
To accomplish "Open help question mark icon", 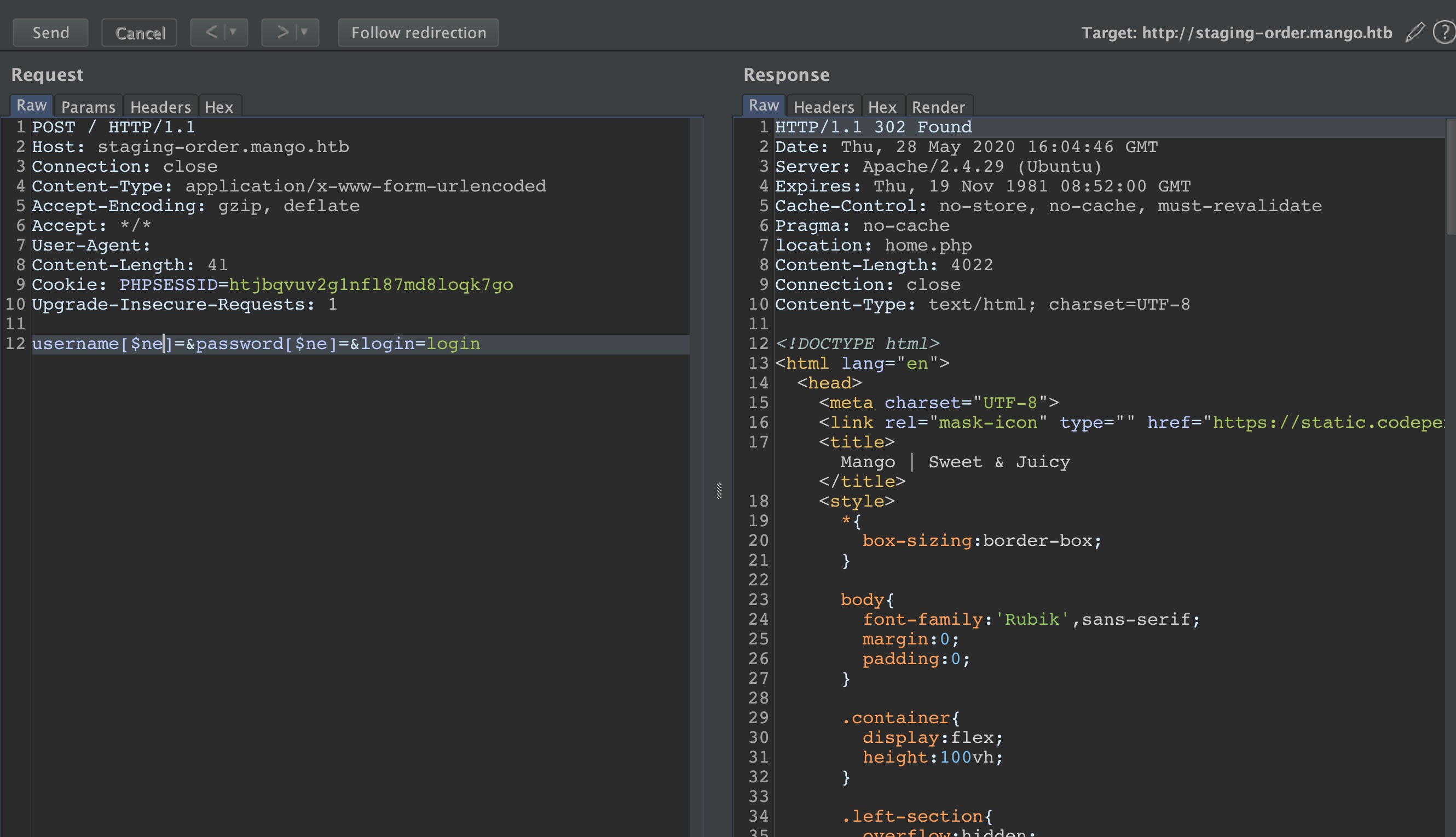I will [x=1444, y=32].
